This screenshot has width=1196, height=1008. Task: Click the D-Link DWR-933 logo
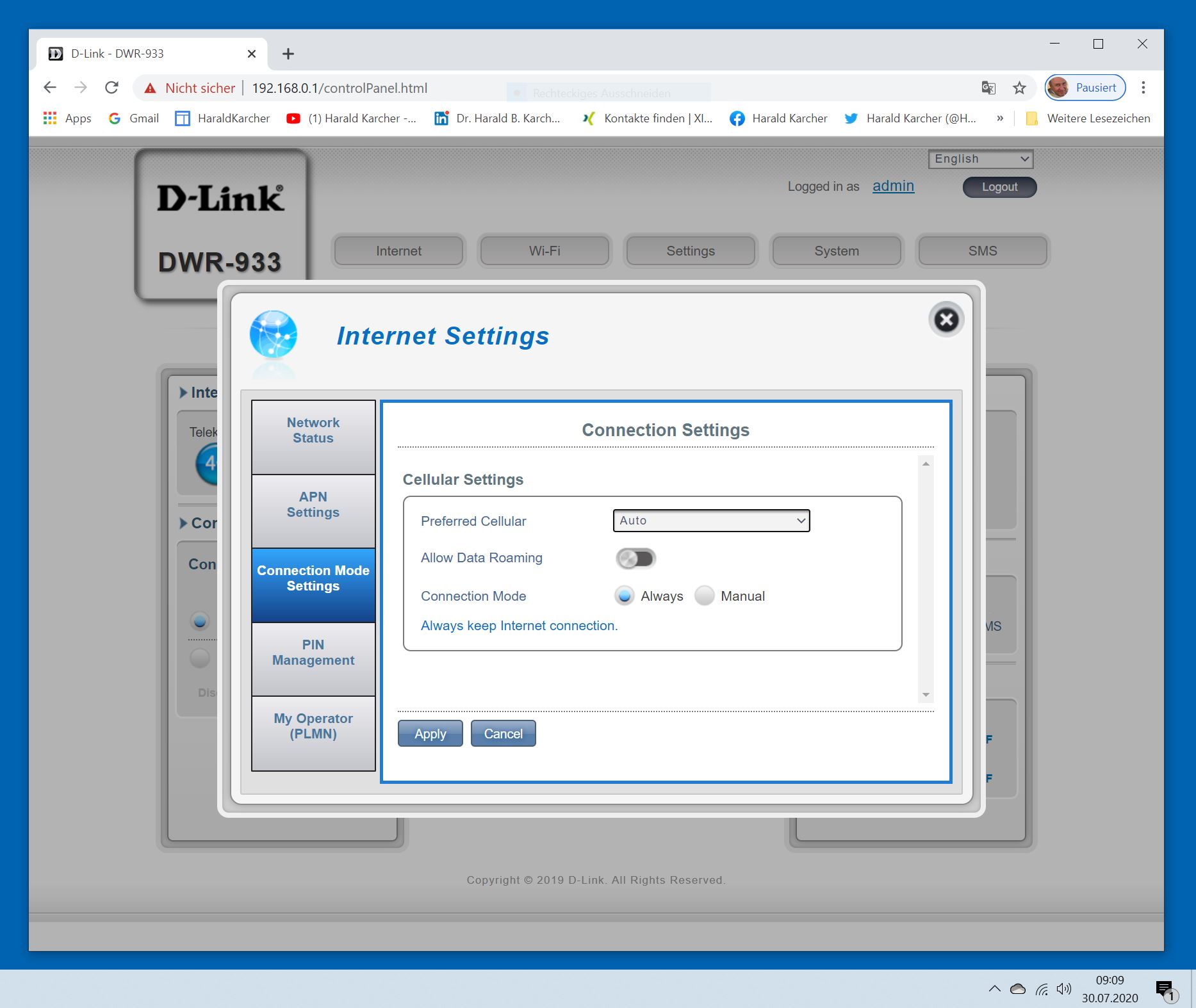(x=220, y=224)
